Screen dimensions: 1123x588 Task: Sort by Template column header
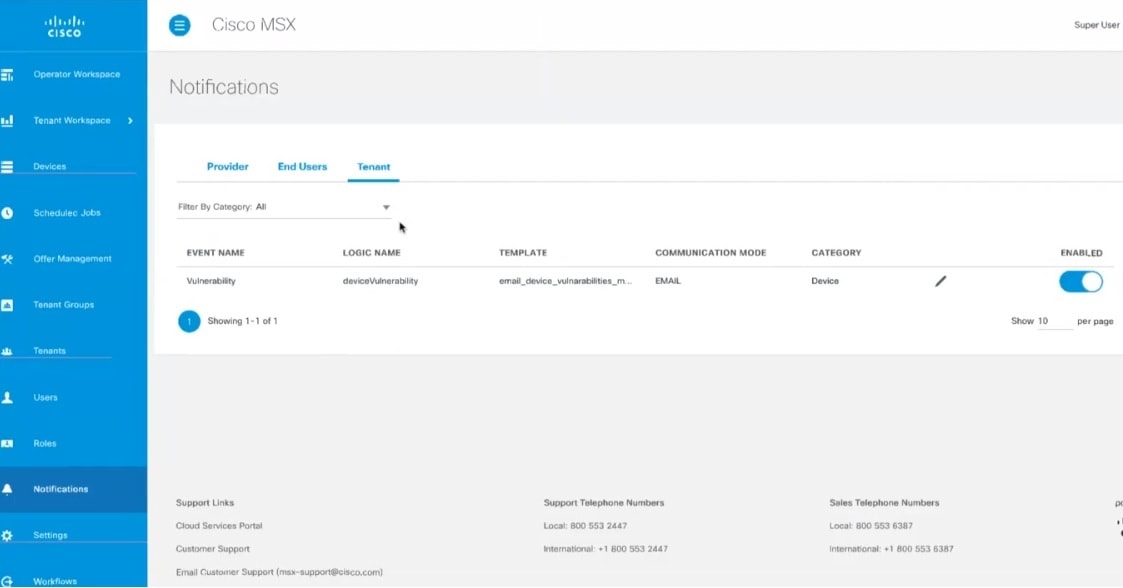pos(523,253)
